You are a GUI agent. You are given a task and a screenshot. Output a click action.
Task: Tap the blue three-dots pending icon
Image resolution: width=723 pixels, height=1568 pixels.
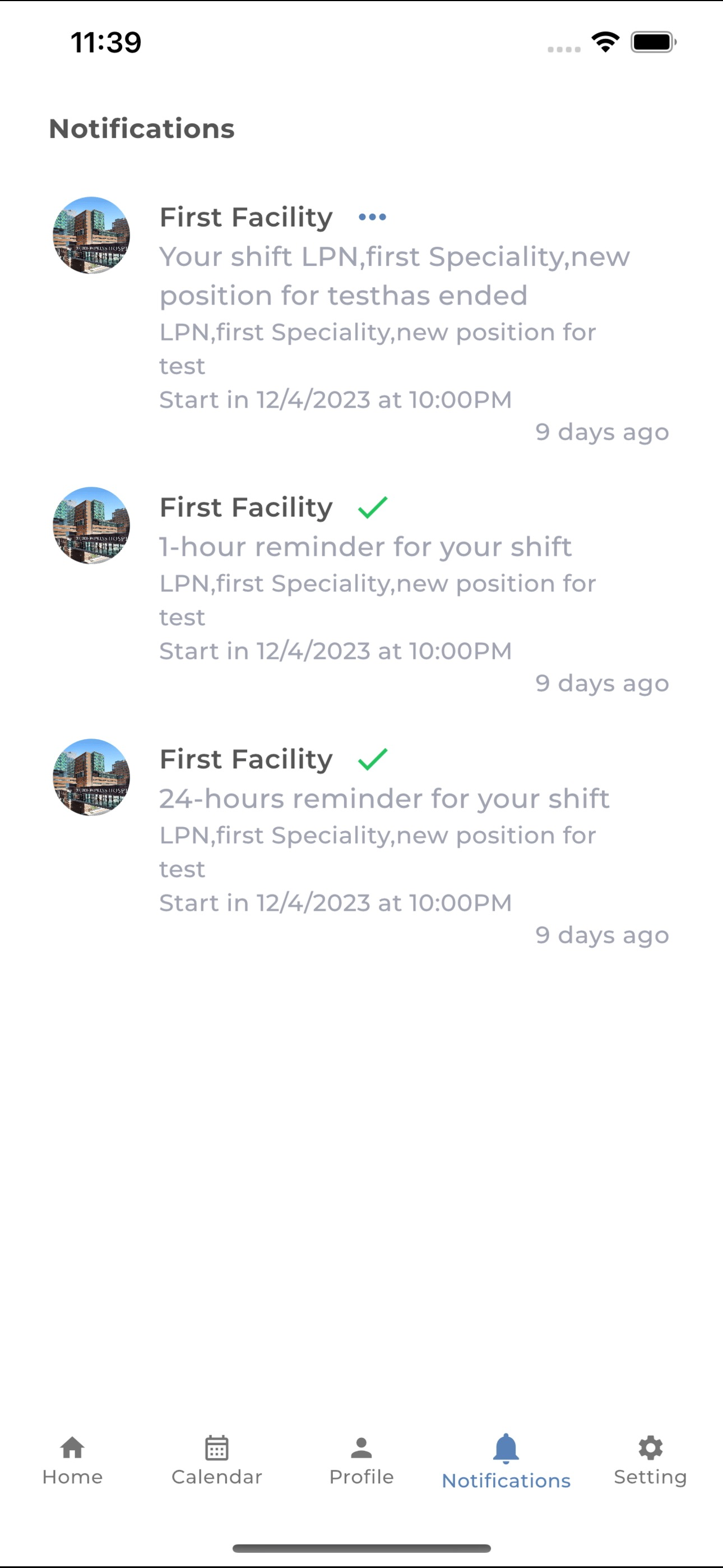(373, 216)
